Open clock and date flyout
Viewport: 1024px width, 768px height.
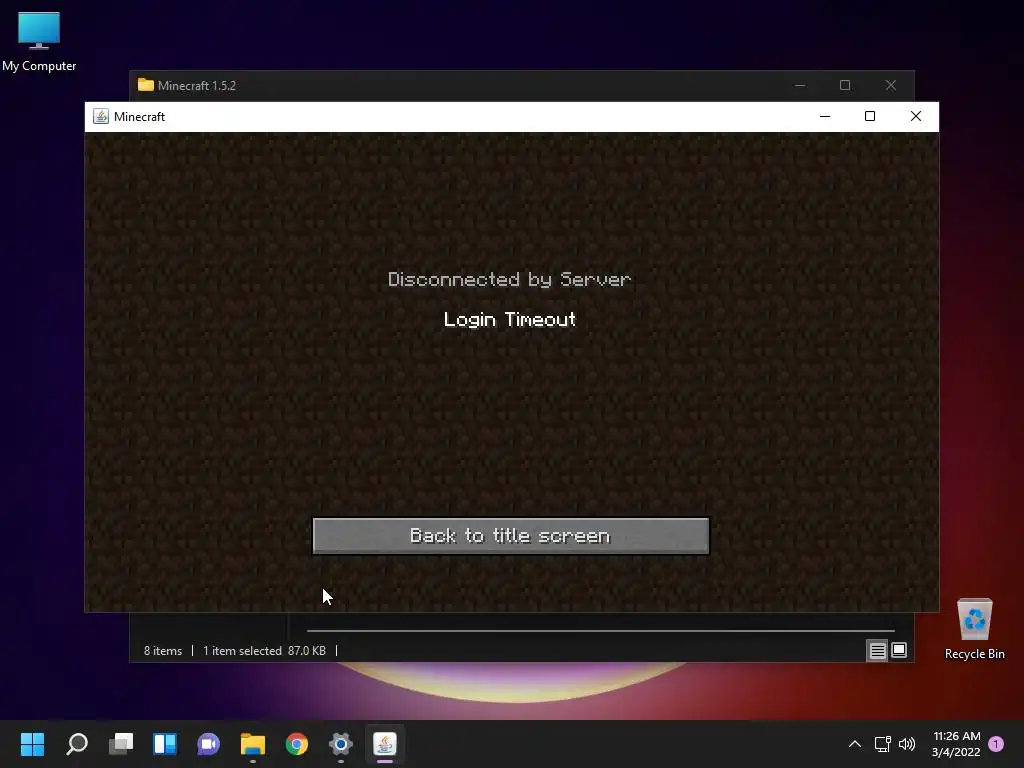[956, 744]
